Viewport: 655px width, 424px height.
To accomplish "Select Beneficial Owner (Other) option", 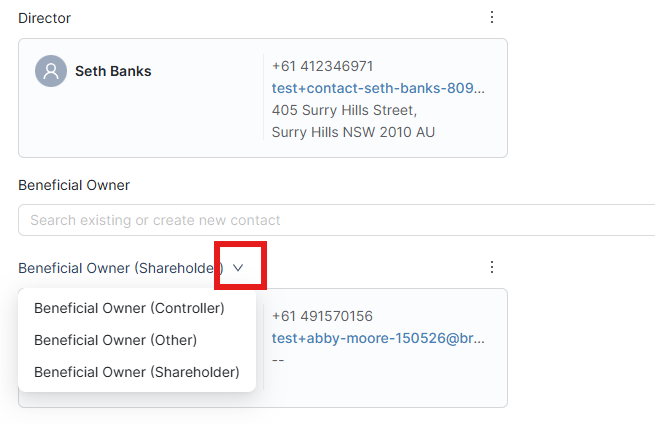I will coord(116,340).
